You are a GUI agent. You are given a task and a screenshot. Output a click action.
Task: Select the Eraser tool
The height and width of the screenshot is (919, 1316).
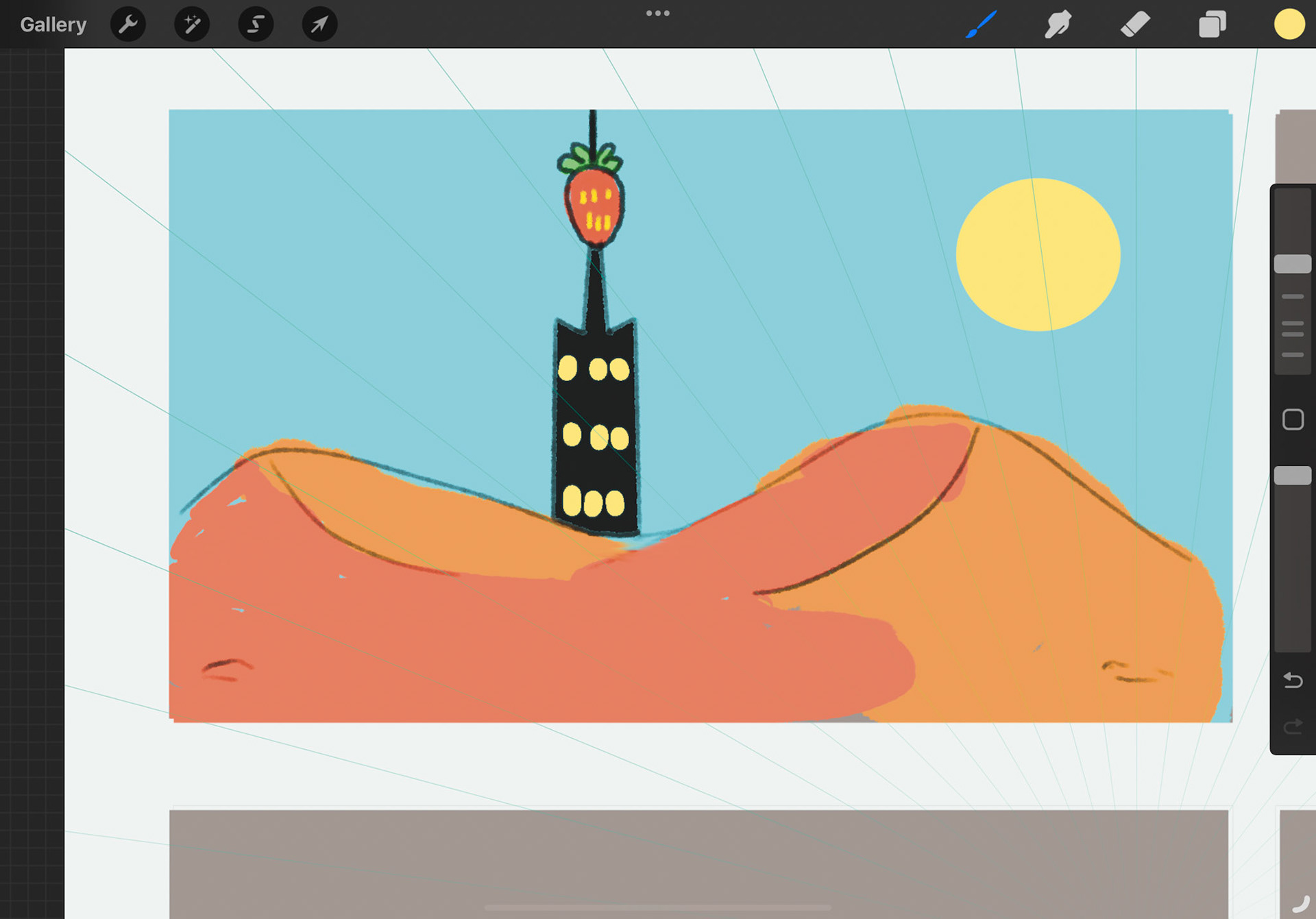[x=1135, y=25]
